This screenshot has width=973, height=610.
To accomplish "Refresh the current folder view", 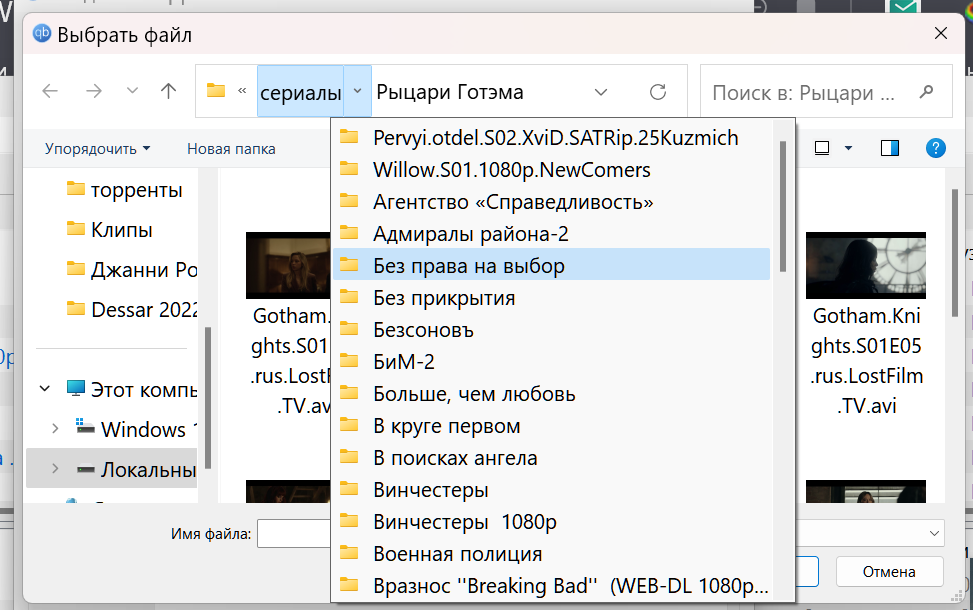I will (x=658, y=92).
